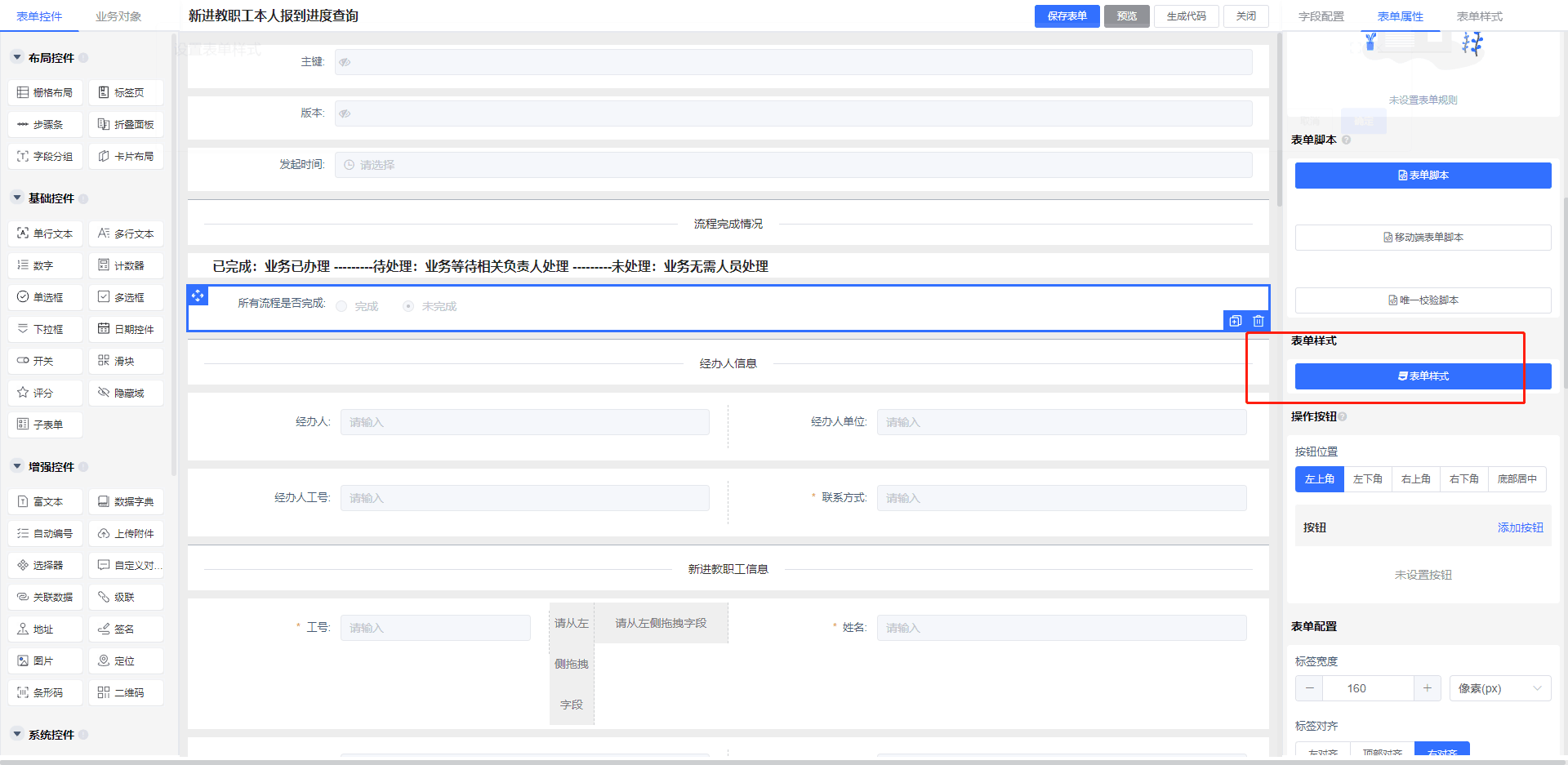Pick the 步骤条 steps control
Screen dimensions: 1568x765
(x=45, y=125)
